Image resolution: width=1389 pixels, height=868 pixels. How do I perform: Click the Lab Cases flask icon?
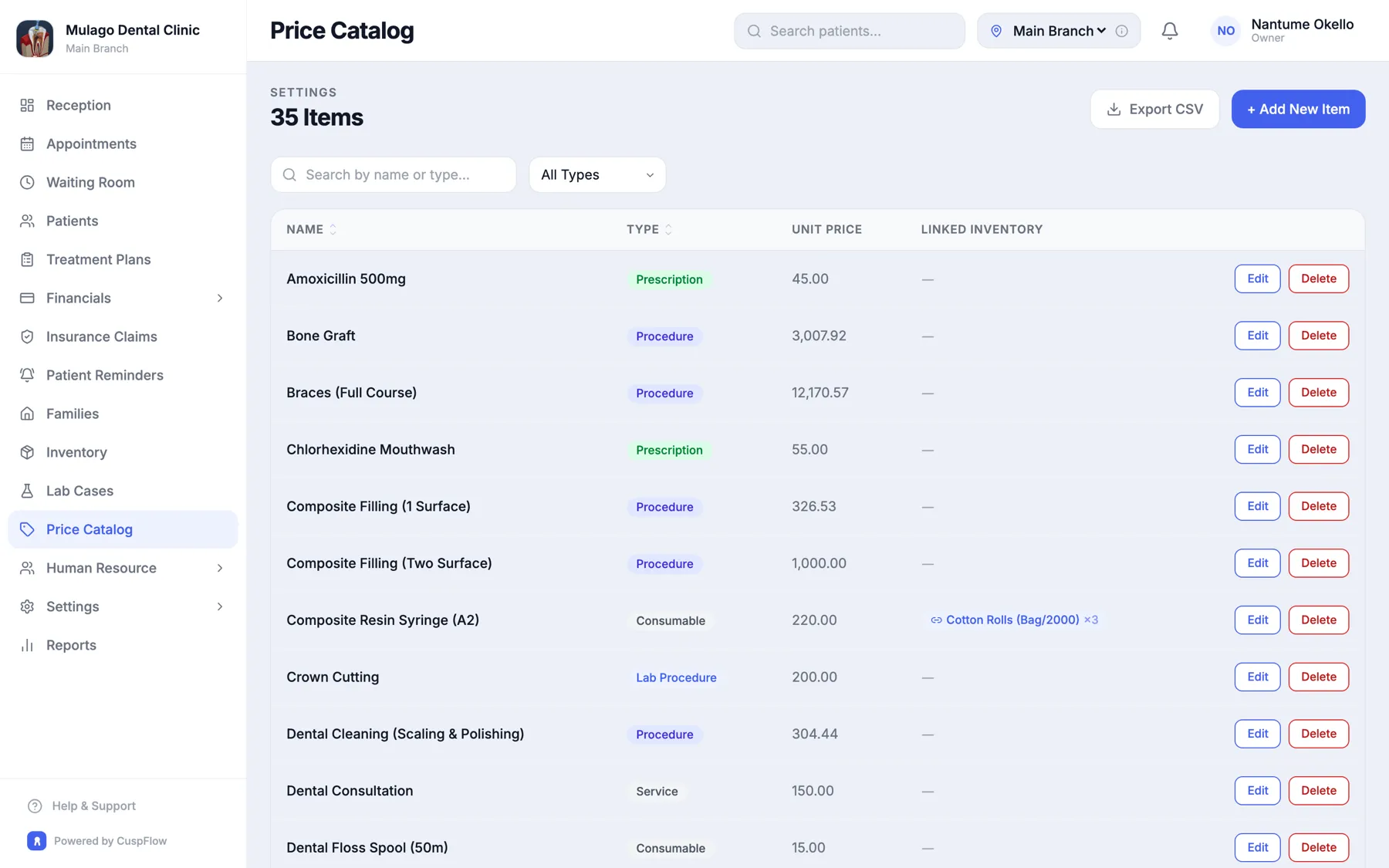(27, 491)
